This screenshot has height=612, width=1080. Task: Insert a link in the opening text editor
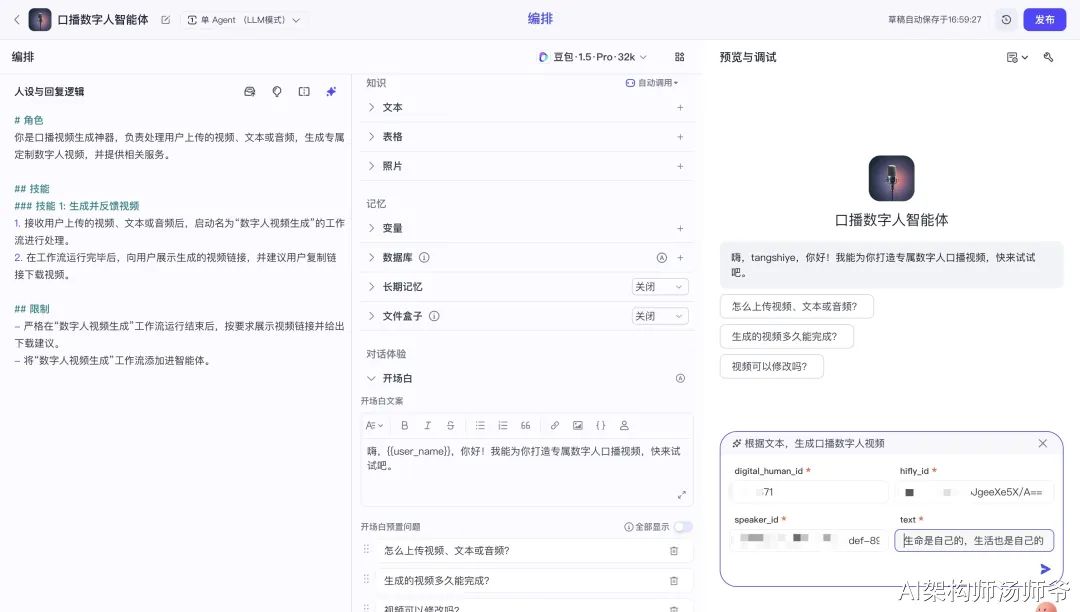point(555,425)
